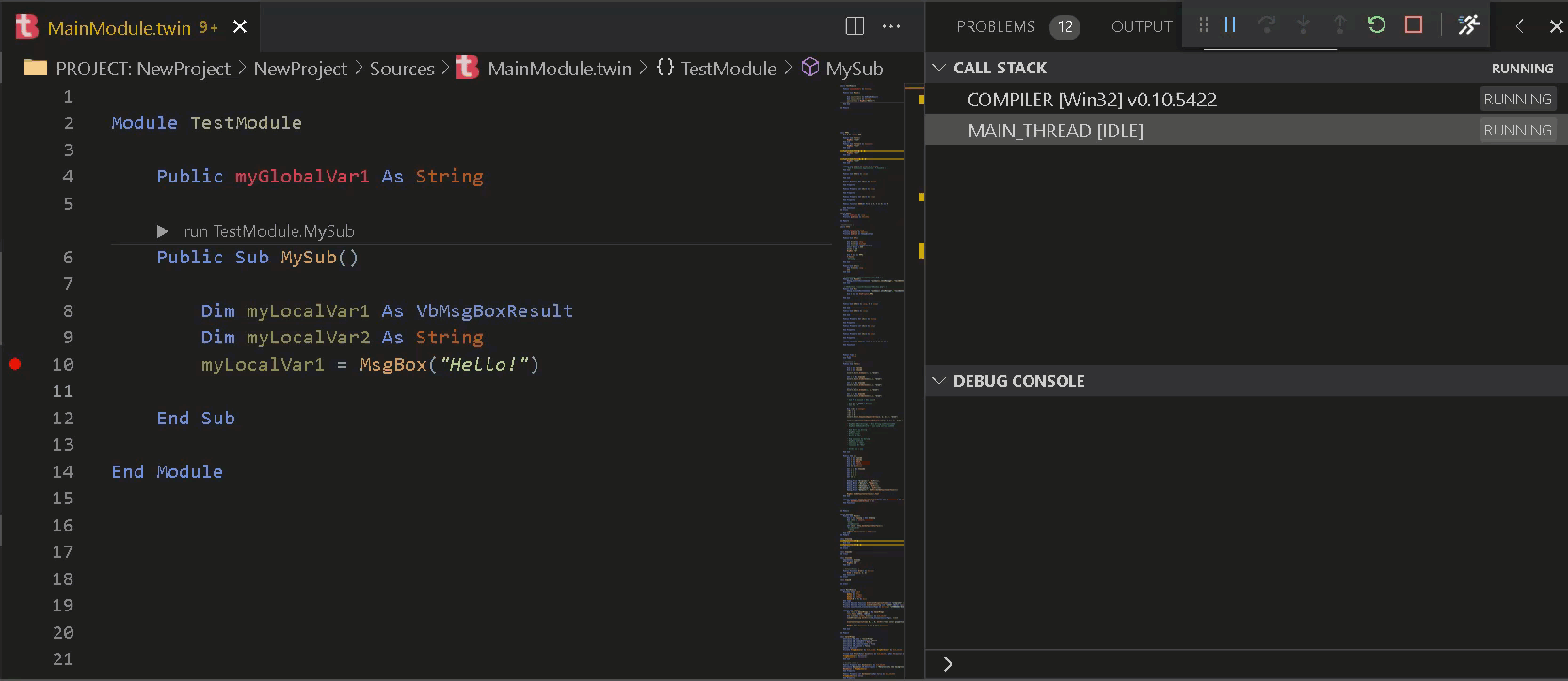Click the running figure build icon
This screenshot has width=1568, height=681.
pos(1468,25)
